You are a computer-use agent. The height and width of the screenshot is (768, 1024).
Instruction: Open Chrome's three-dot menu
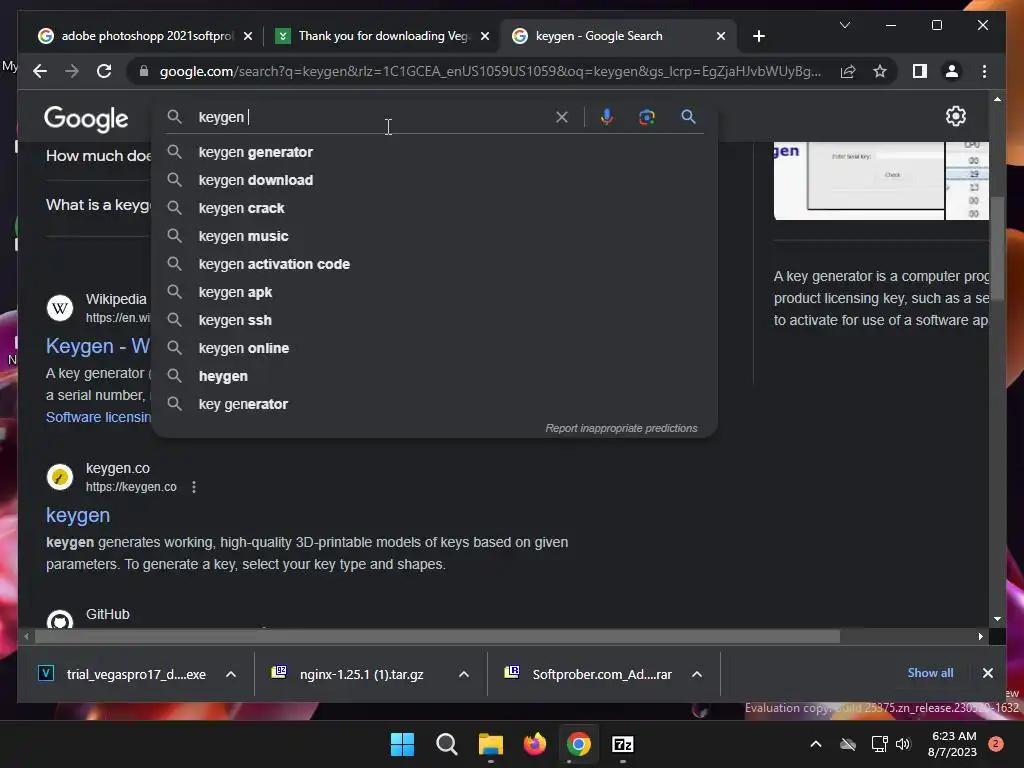pyautogui.click(x=984, y=71)
